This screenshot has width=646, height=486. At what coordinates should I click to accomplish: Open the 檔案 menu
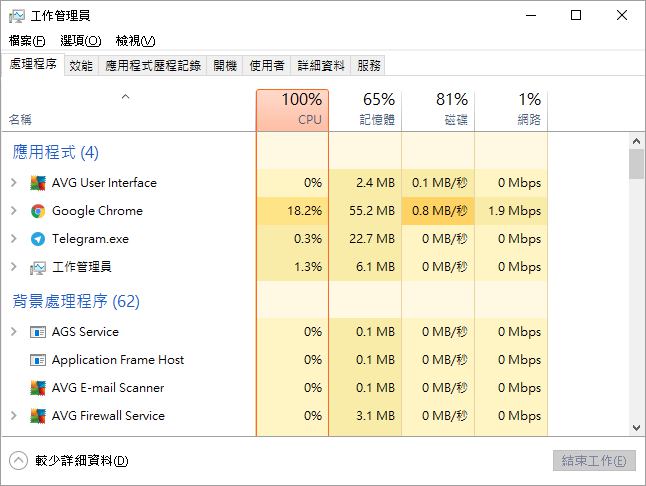[27, 41]
